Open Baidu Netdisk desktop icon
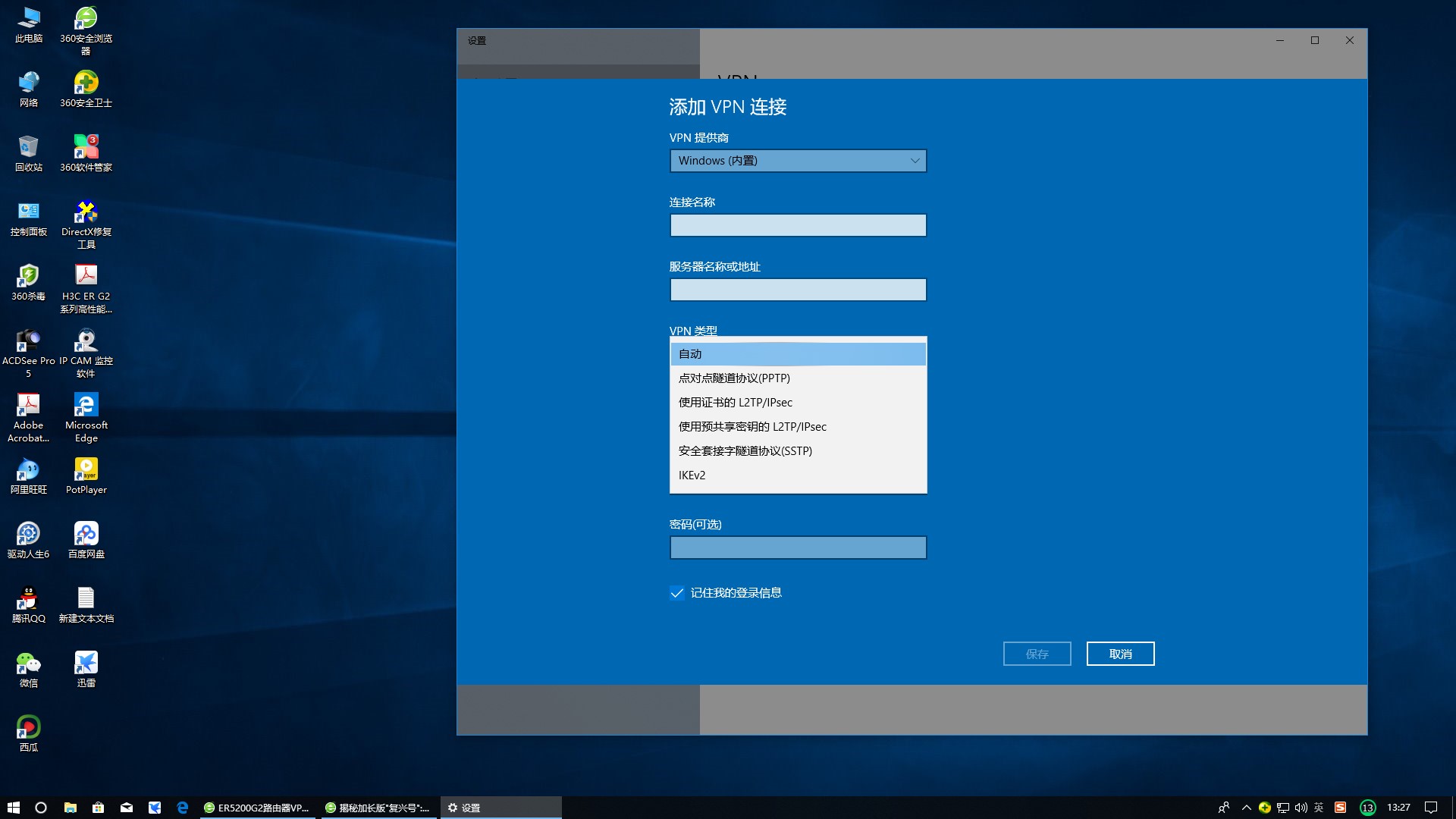Screen dimensions: 1456x819 [x=86, y=535]
